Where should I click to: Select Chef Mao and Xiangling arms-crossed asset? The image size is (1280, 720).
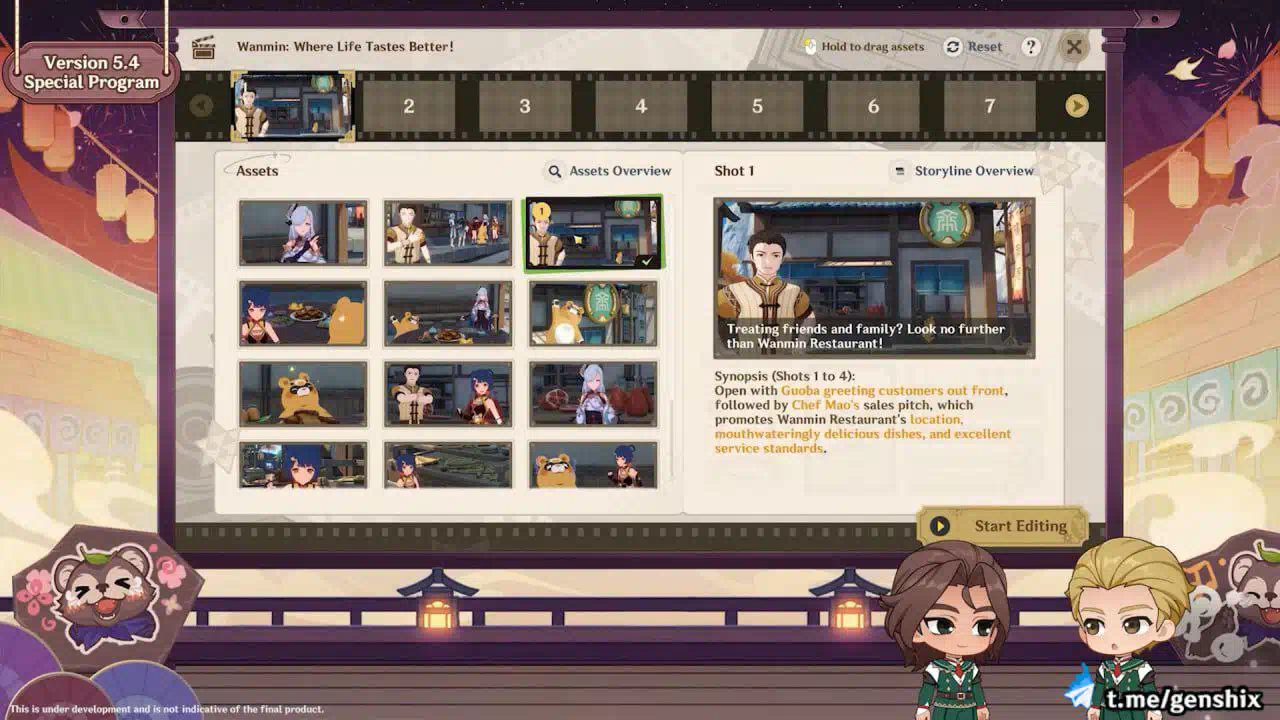[x=448, y=394]
